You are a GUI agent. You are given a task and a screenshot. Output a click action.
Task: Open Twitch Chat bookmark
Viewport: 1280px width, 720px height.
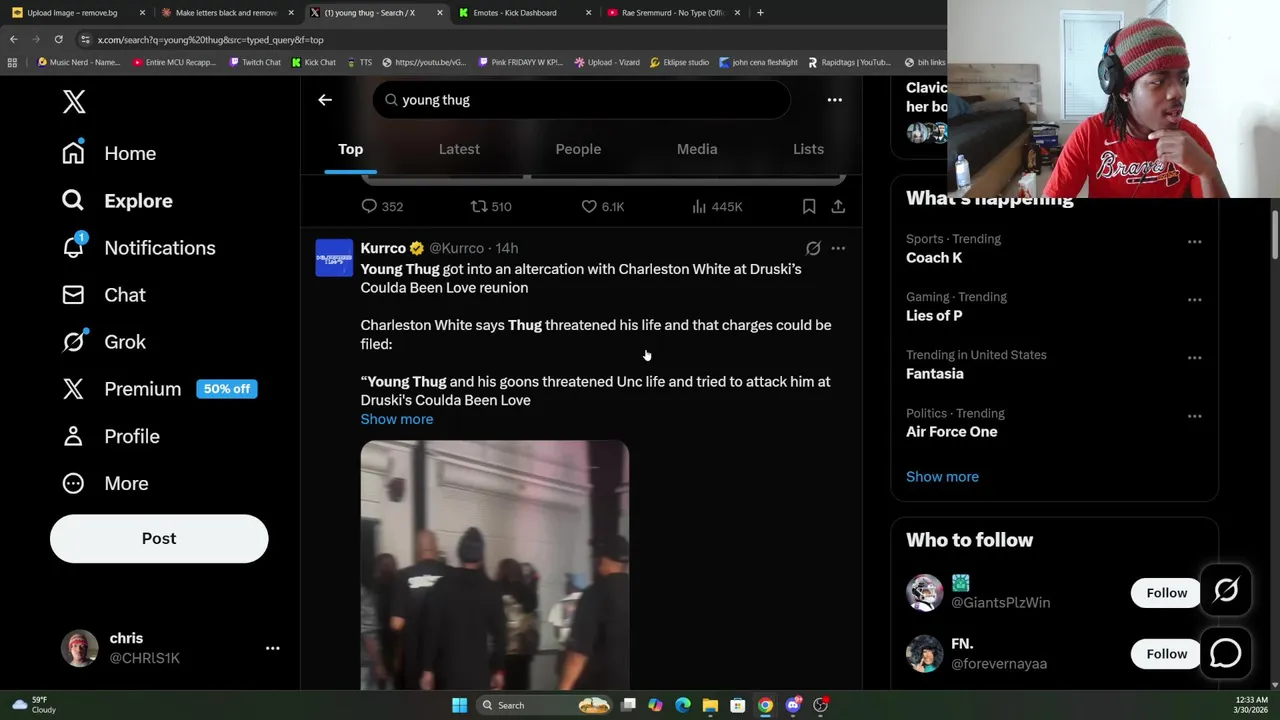point(254,62)
